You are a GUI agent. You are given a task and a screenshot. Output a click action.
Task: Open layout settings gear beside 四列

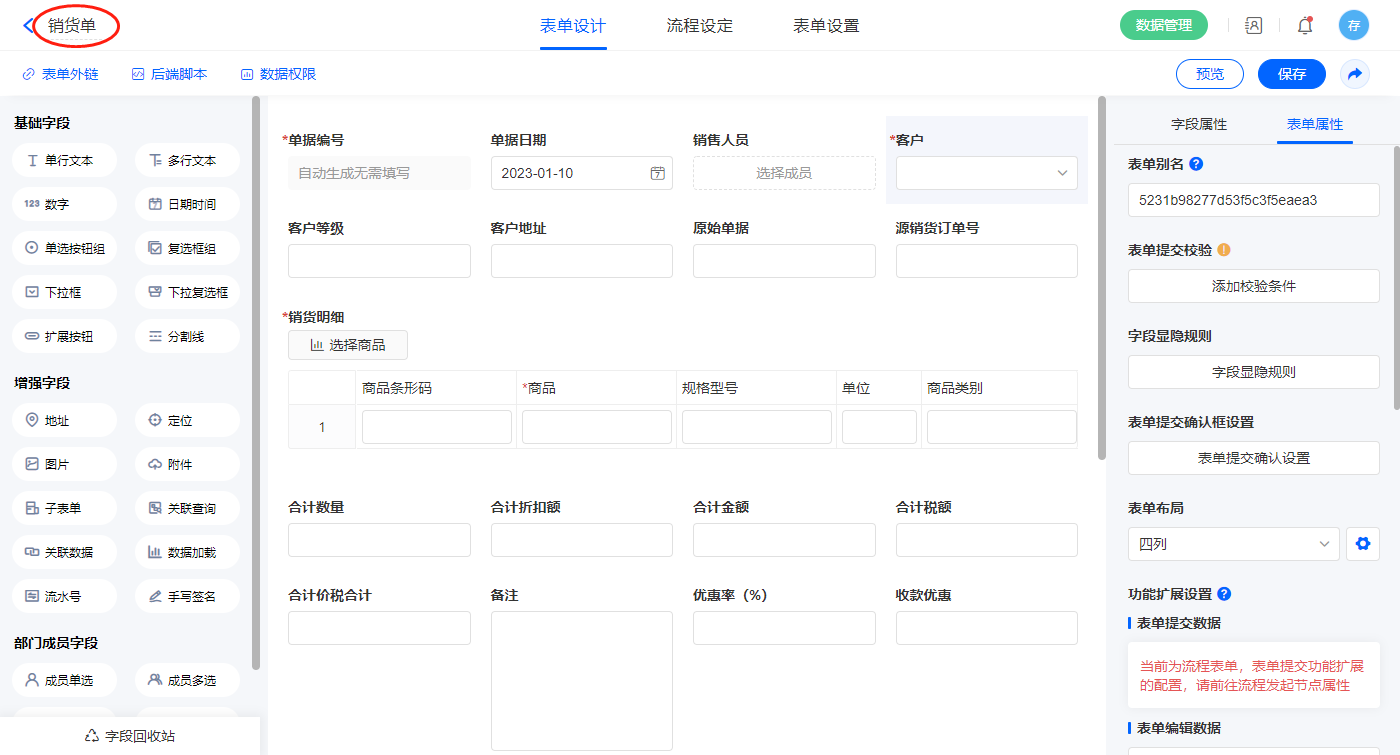tap(1361, 544)
